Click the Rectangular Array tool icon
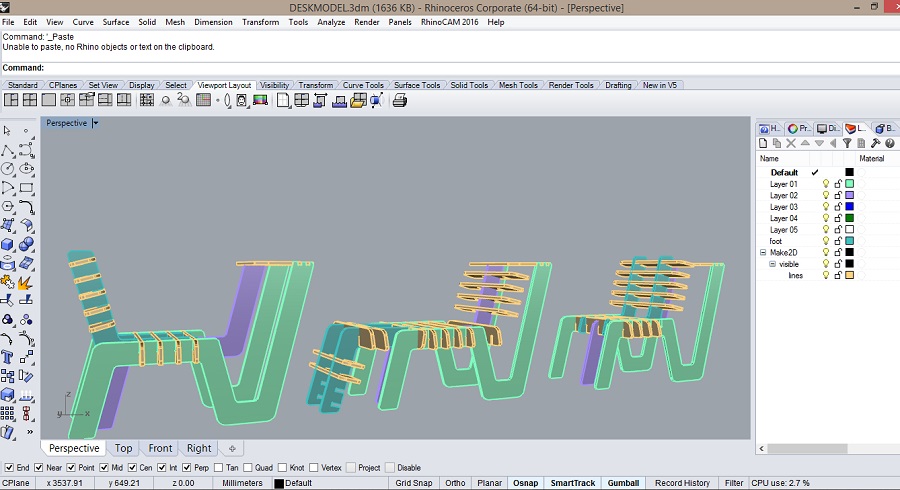 (8, 413)
